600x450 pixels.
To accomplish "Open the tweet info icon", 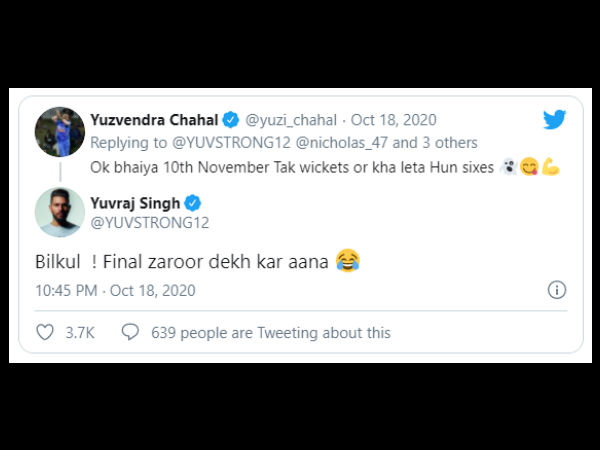I will (556, 290).
